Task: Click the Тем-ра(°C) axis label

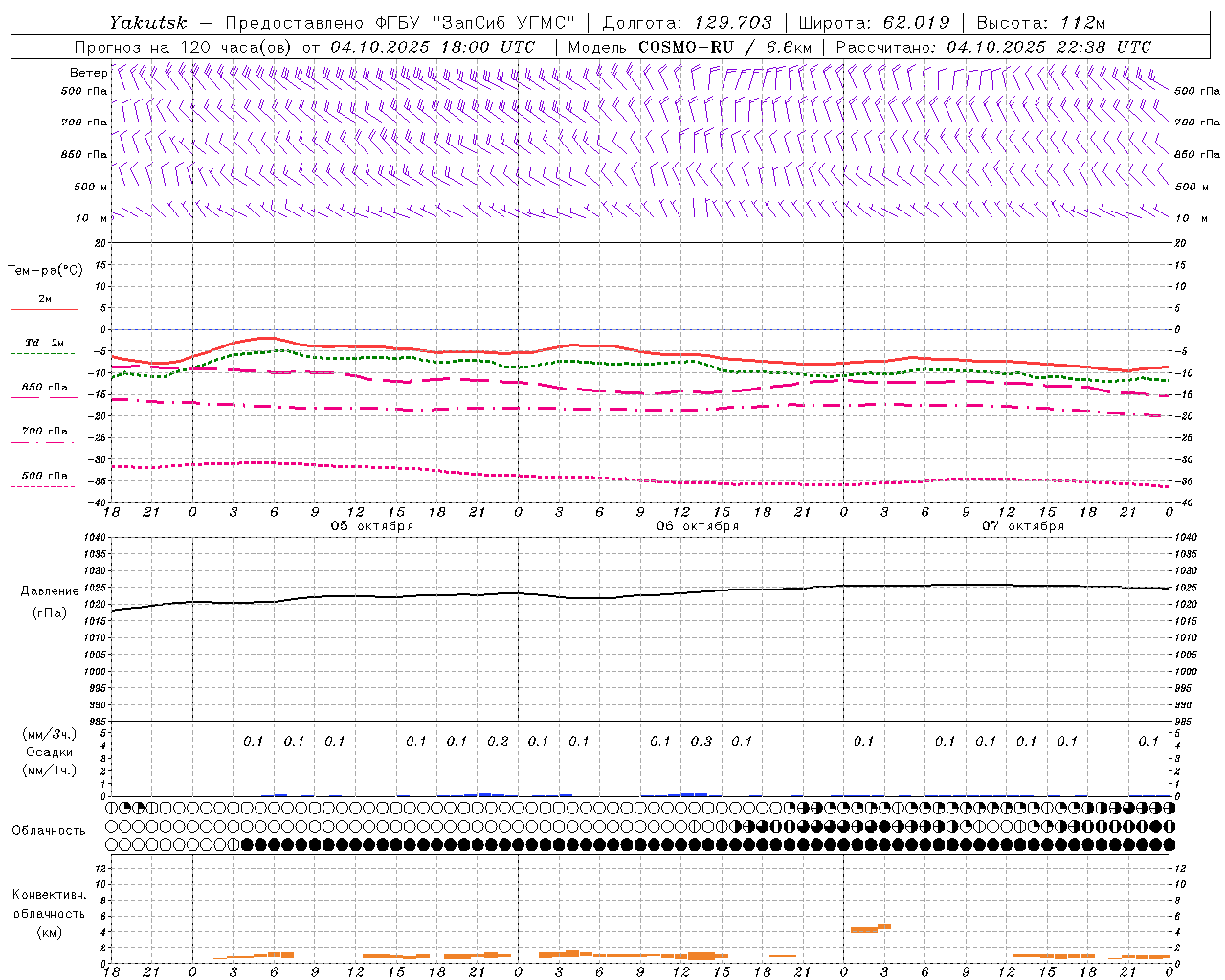Action: 45,271
